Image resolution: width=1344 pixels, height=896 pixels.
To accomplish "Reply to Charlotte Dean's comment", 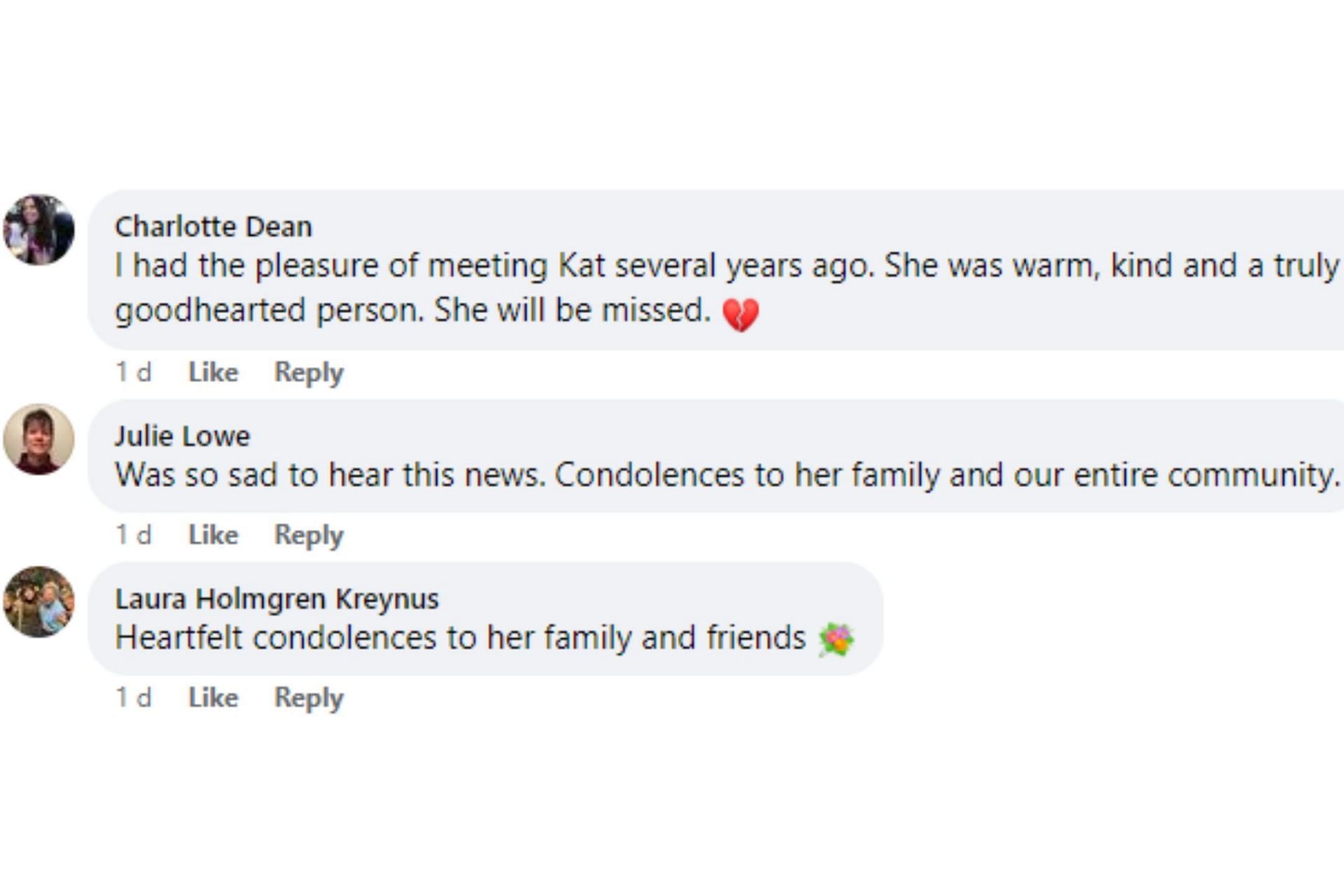I will pyautogui.click(x=309, y=372).
